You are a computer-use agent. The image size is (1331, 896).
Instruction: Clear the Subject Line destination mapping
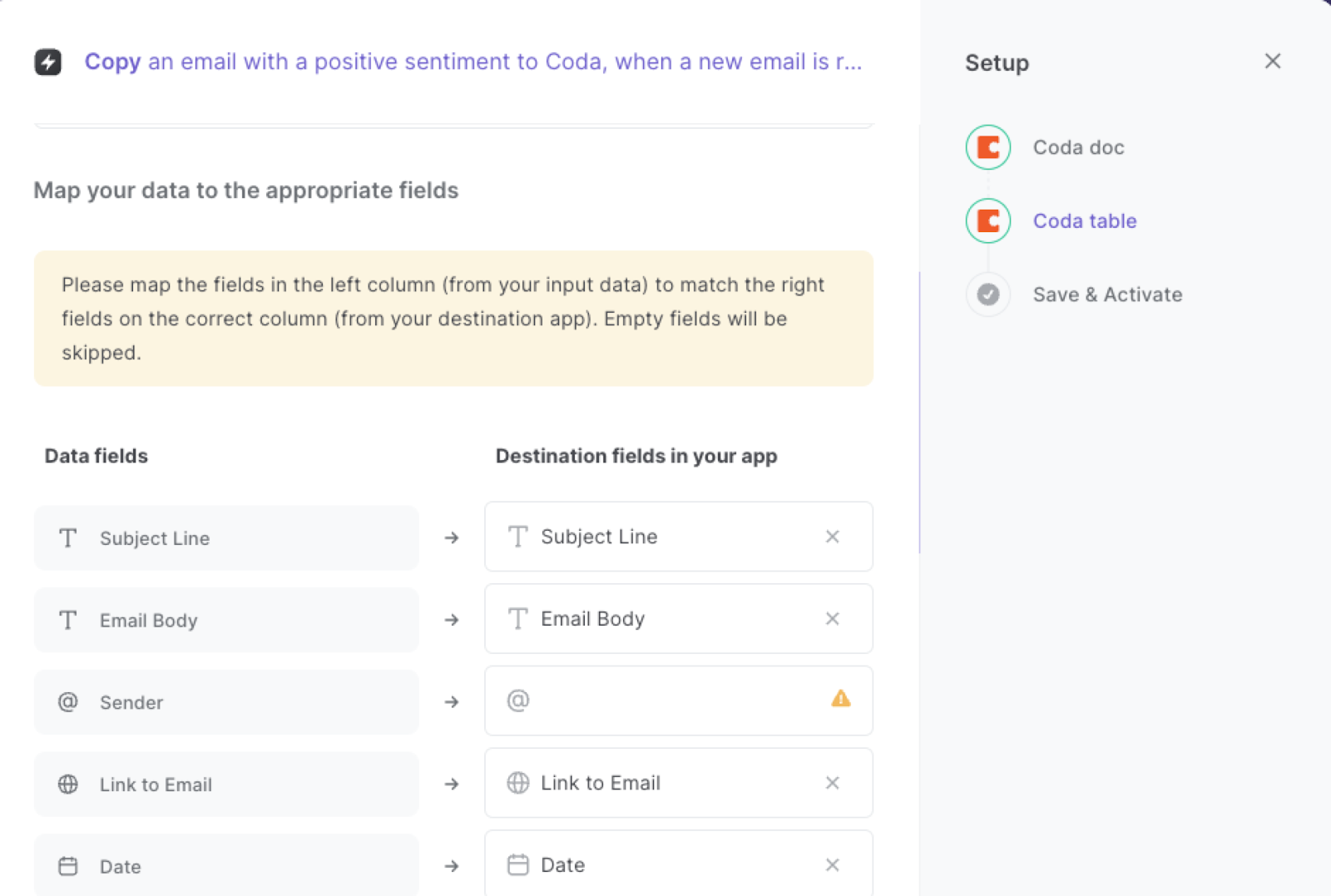click(832, 537)
